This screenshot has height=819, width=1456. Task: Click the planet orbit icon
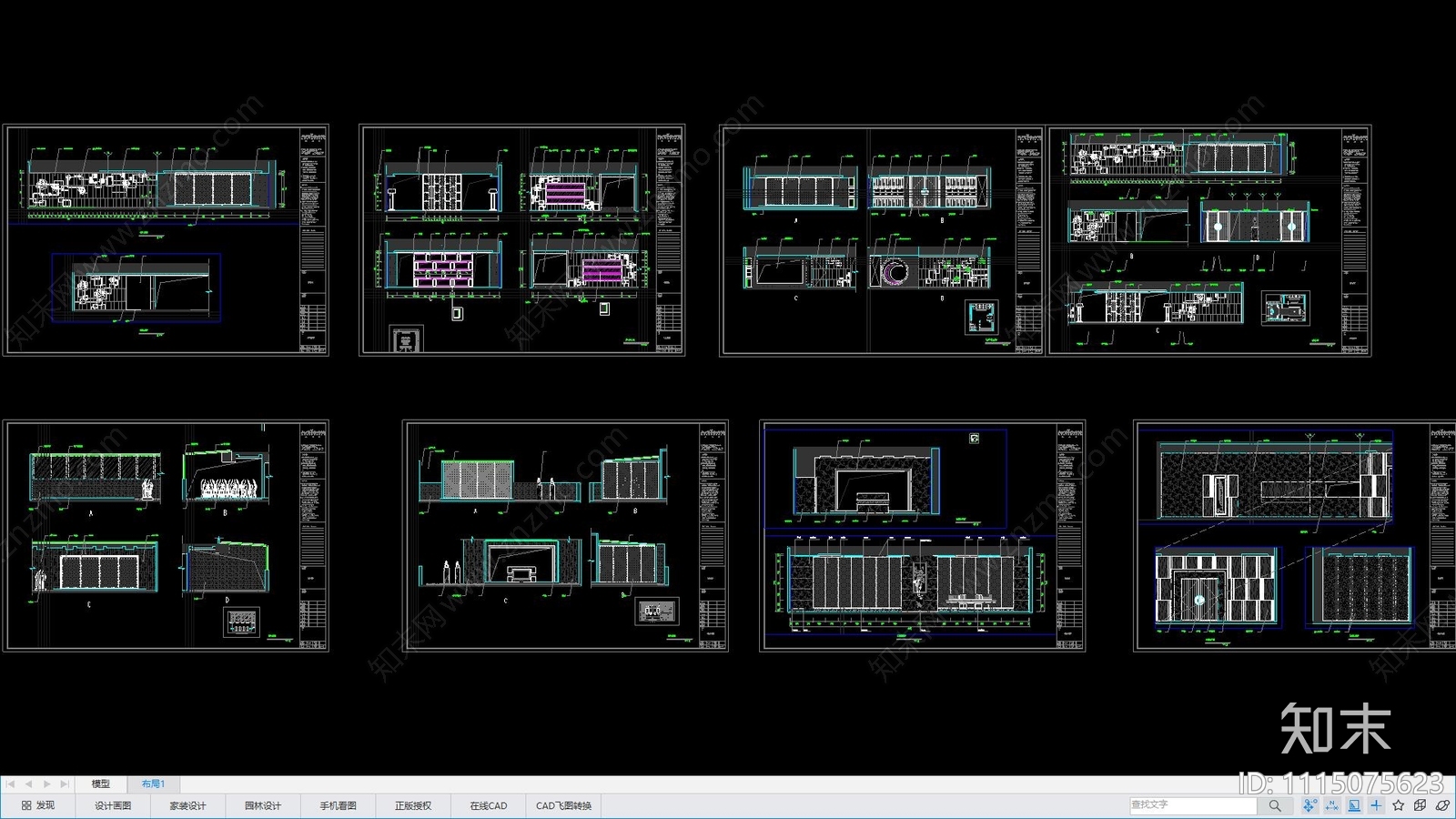(1442, 805)
